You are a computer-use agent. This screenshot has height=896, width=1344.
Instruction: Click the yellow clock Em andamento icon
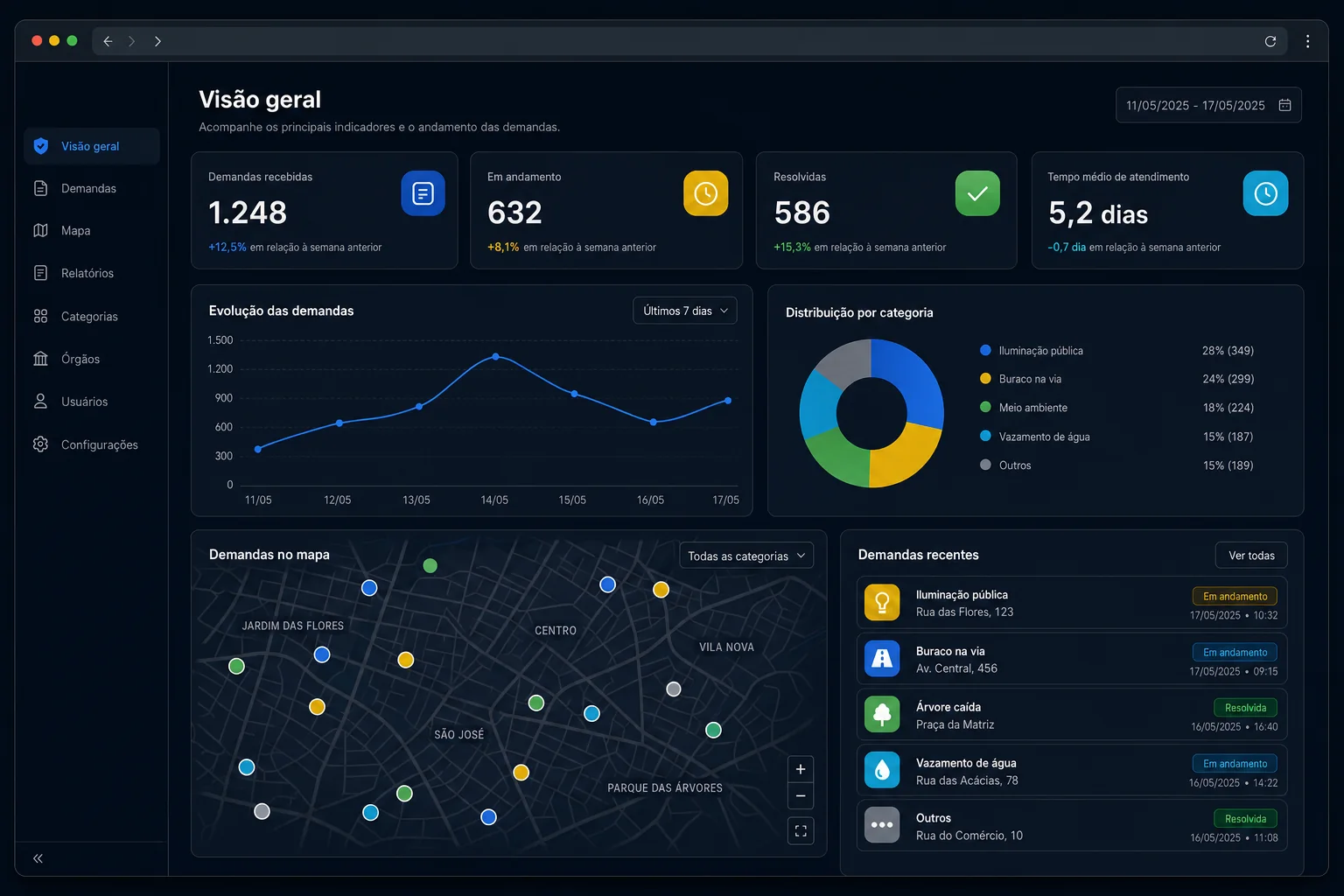click(705, 193)
